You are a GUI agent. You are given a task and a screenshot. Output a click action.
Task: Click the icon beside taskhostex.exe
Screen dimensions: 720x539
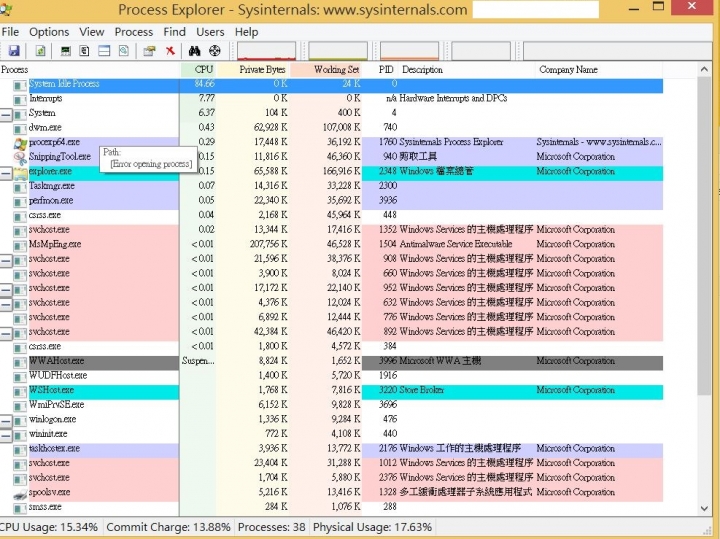[20, 450]
